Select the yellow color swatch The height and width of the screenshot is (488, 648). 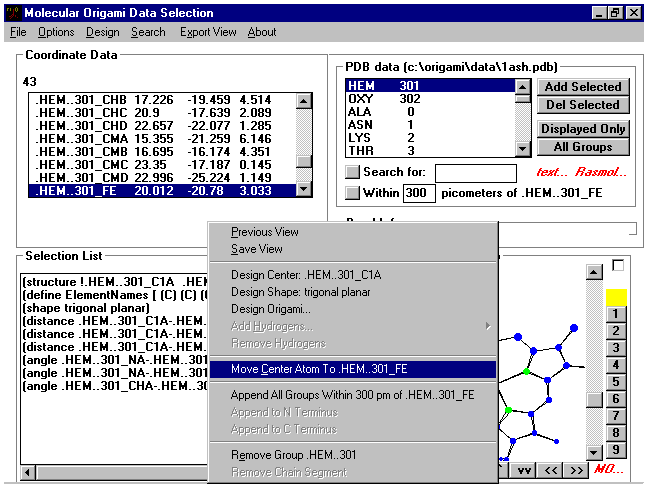(616, 297)
